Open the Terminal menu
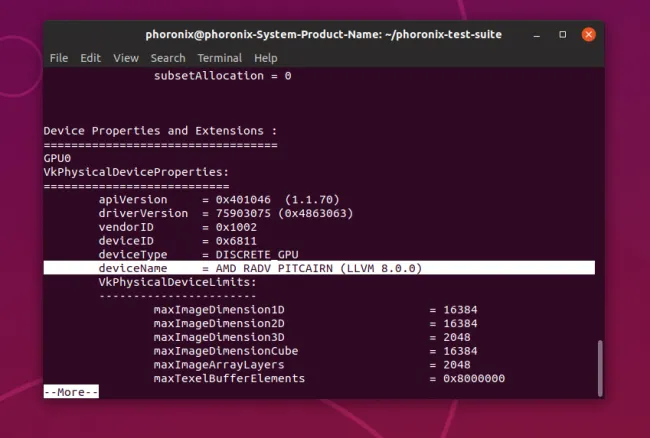The height and width of the screenshot is (438, 650). (220, 58)
